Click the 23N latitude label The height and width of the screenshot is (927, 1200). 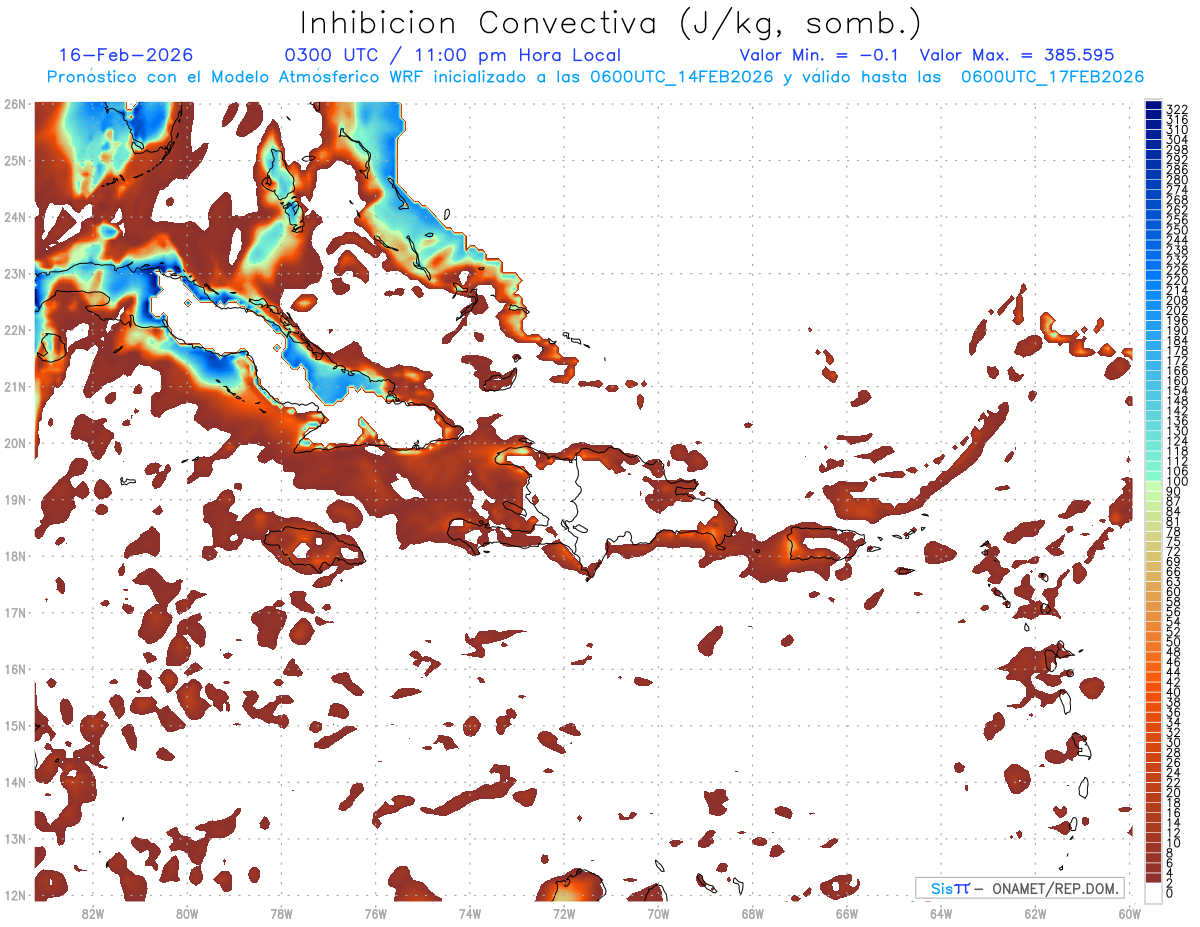pyautogui.click(x=15, y=273)
